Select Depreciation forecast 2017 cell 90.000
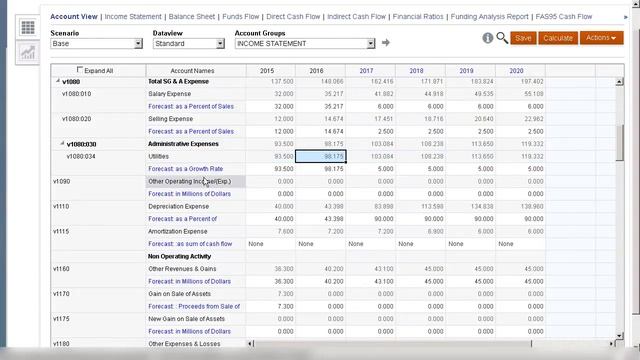 370,219
